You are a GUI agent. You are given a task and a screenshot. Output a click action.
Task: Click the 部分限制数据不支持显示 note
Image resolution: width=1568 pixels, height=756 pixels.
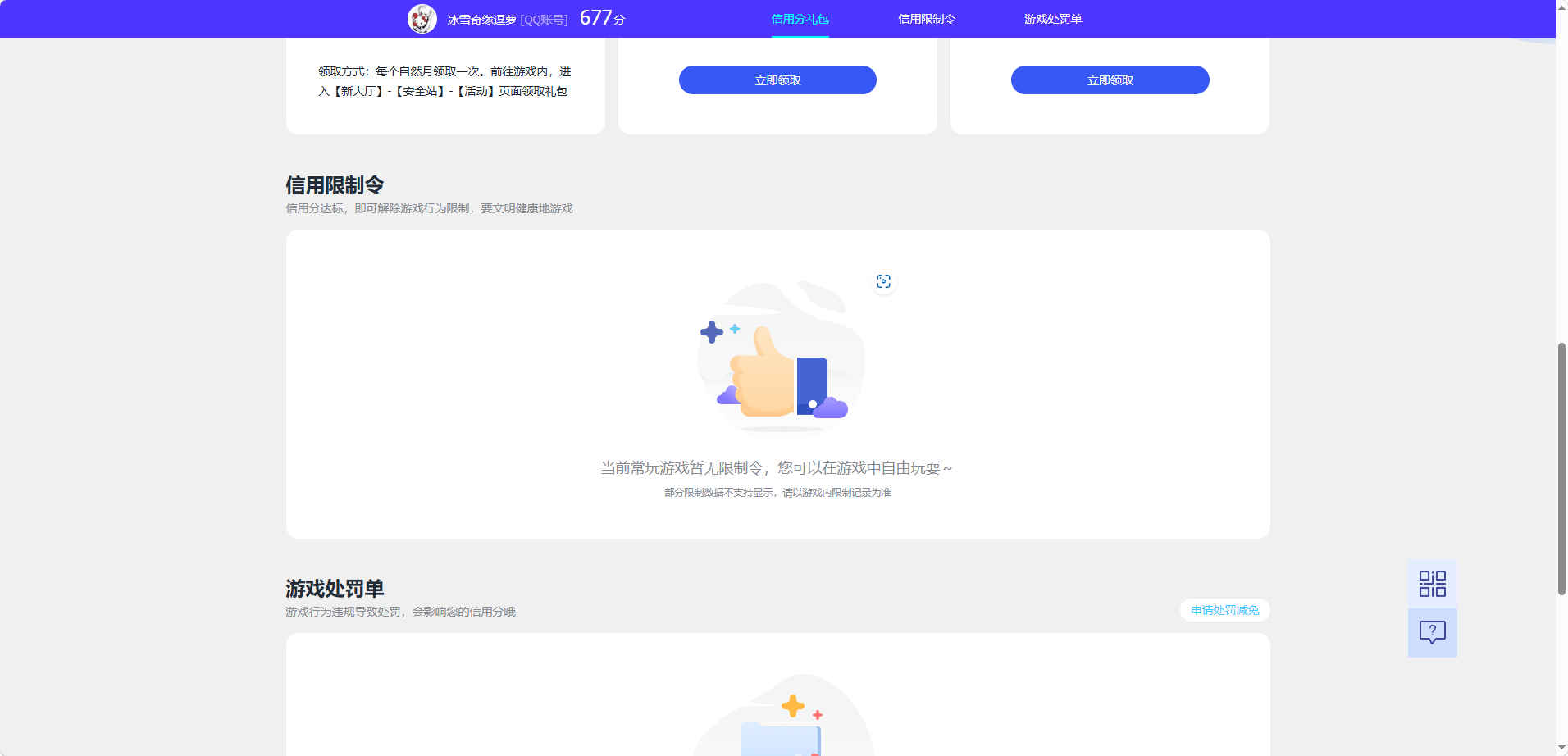click(777, 493)
